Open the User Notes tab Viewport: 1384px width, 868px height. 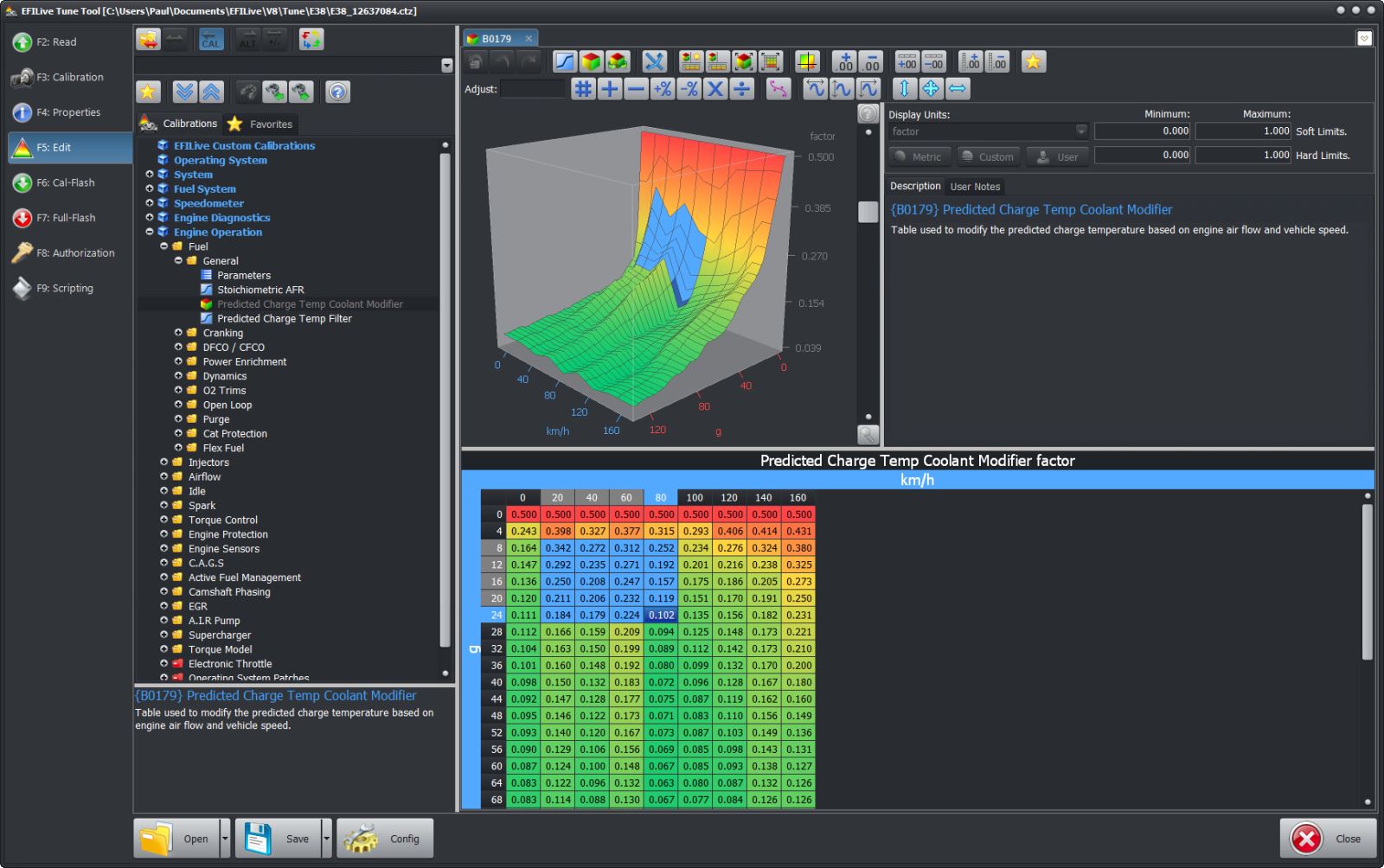[975, 186]
